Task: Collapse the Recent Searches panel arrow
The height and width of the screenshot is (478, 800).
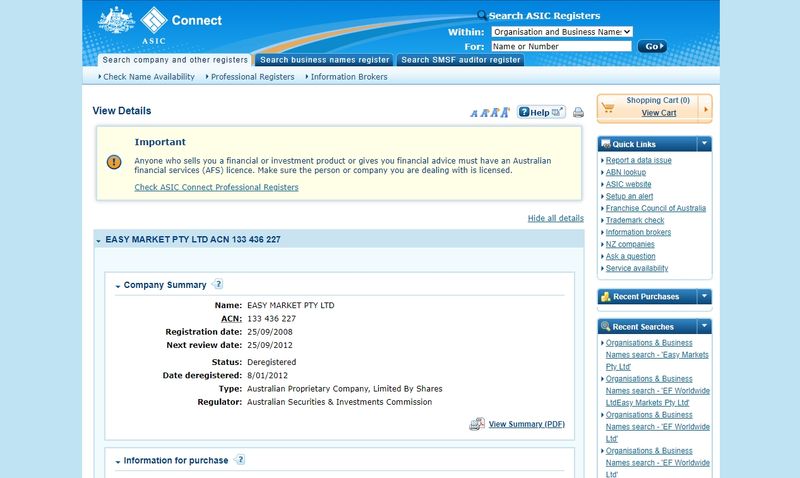Action: pos(704,326)
